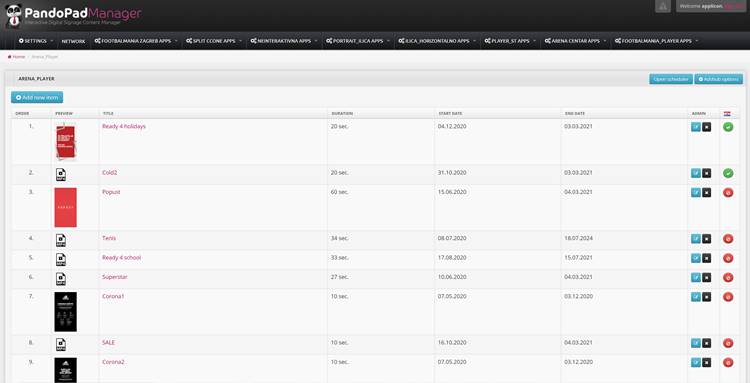Edit the Ready 4 holidays item
The height and width of the screenshot is (383, 750).
click(x=695, y=127)
